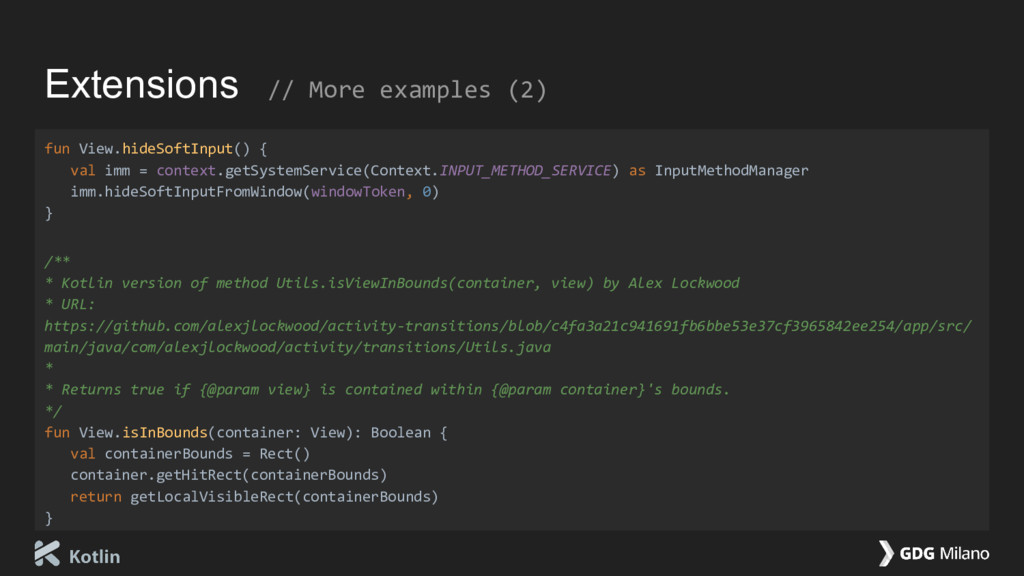Click 'imm.hideSoftInputFromWindow' call
The height and width of the screenshot is (576, 1024).
pyautogui.click(x=186, y=192)
